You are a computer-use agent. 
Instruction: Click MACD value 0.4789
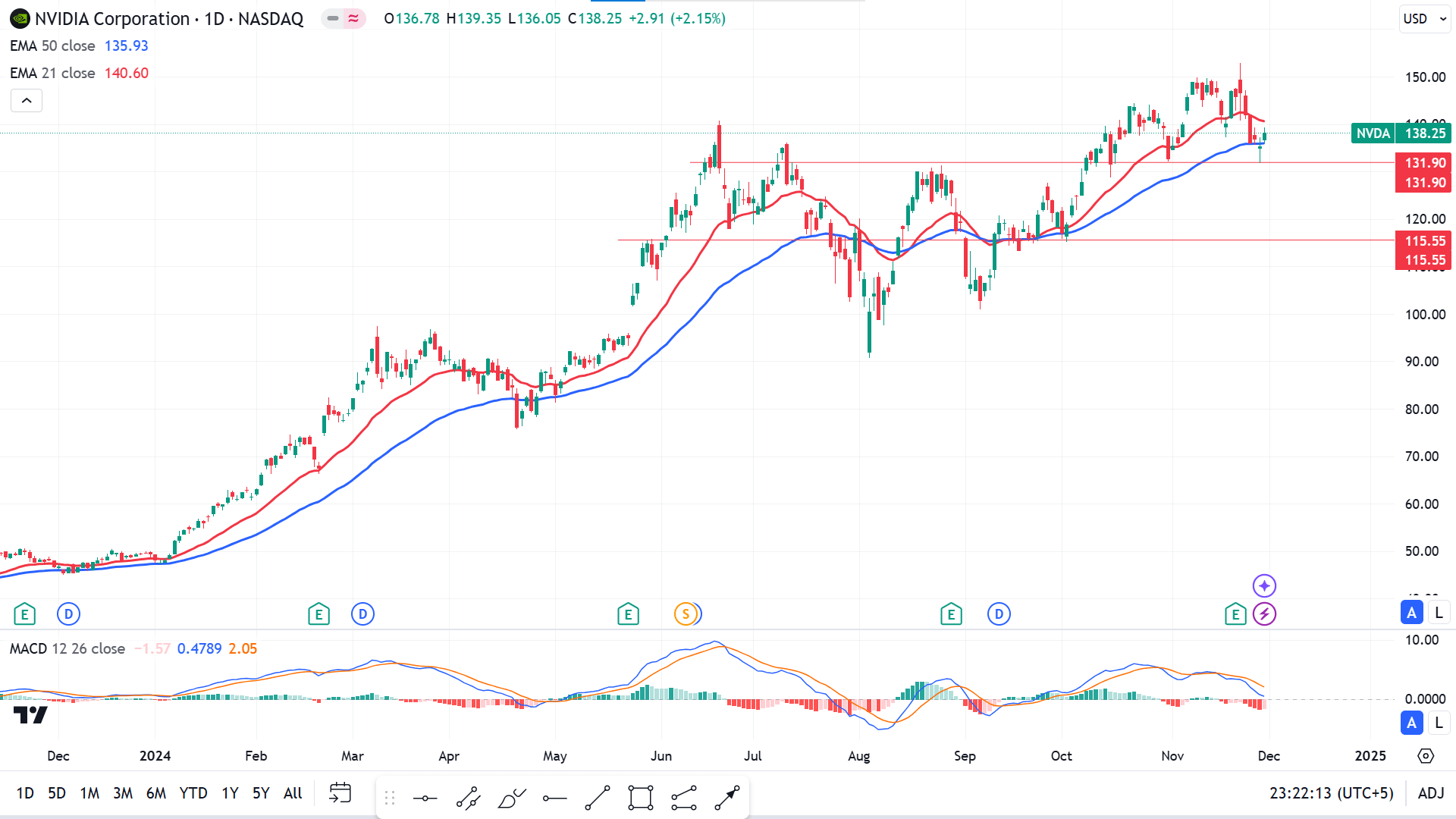tap(199, 648)
